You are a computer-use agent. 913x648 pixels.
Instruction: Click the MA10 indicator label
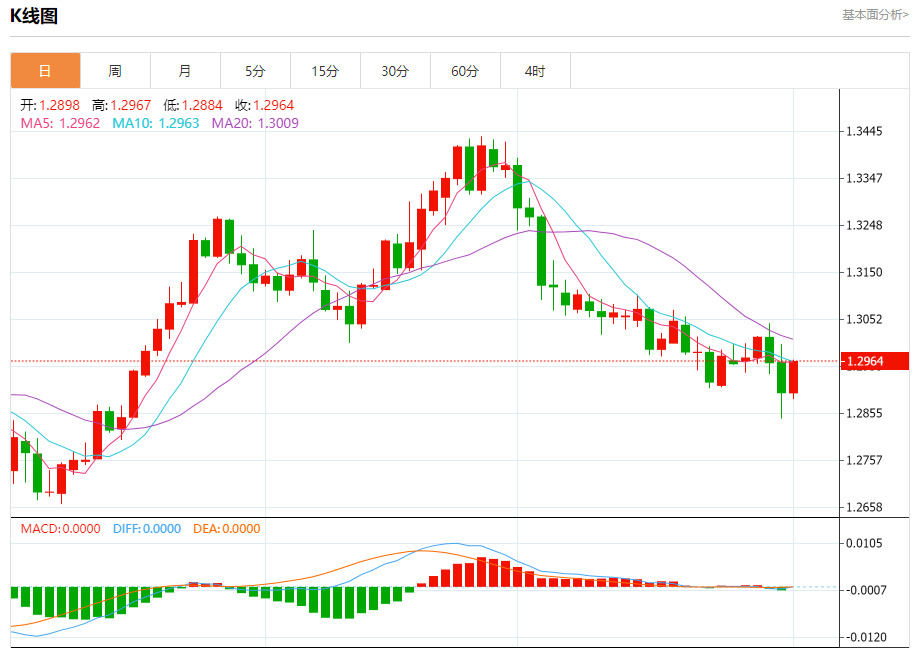click(155, 123)
